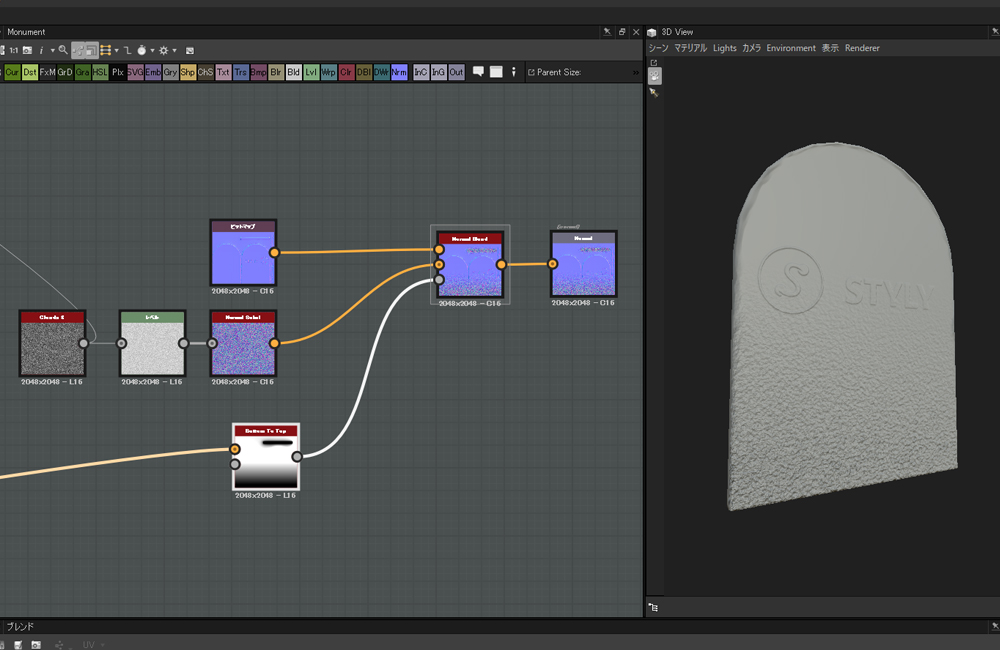Viewport: 1000px width, 650px height.
Task: Click the Normal Blend output connector
Action: (501, 264)
